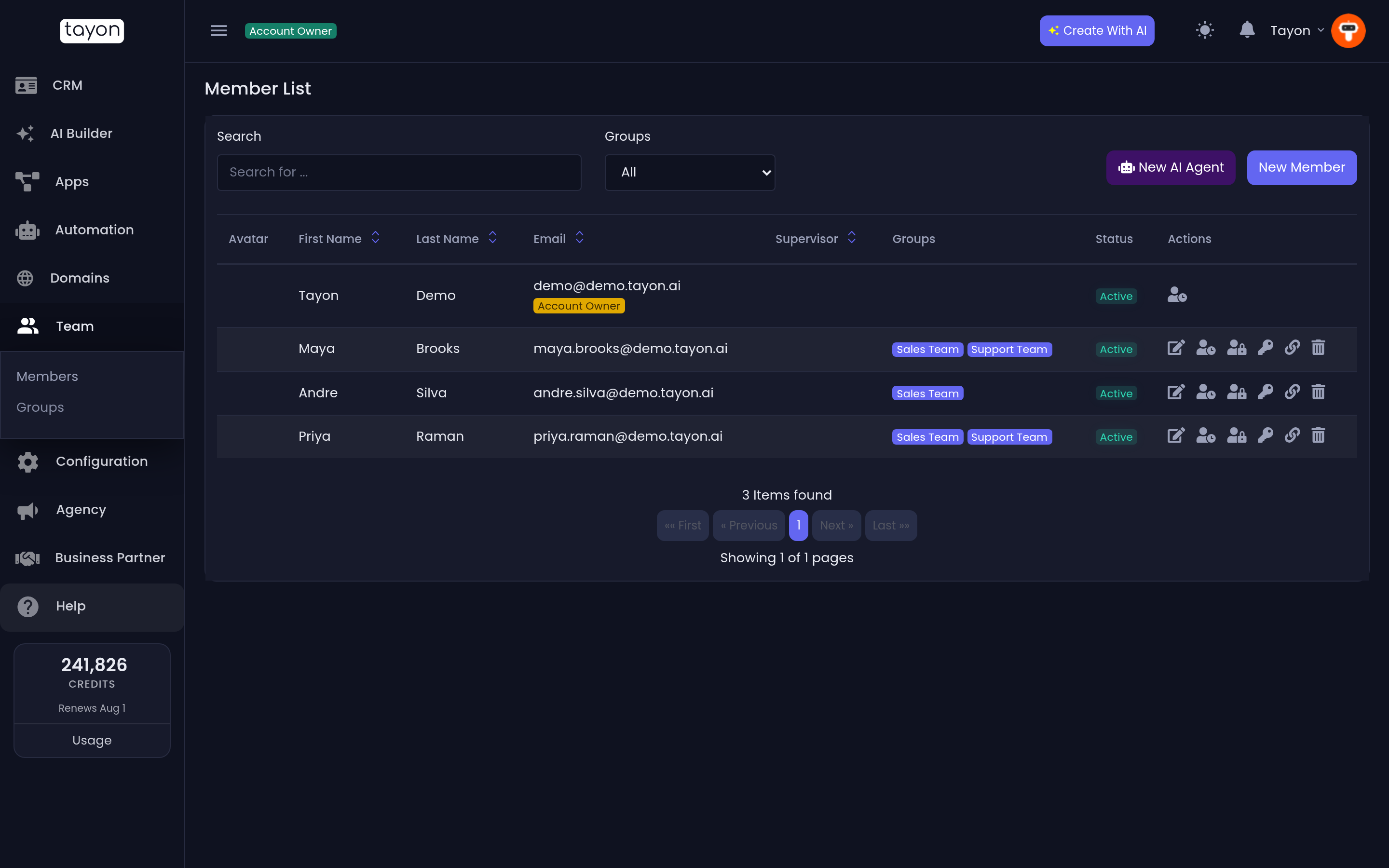Click the key icon for Maya Brooks
This screenshot has width=1389, height=868.
[1265, 348]
